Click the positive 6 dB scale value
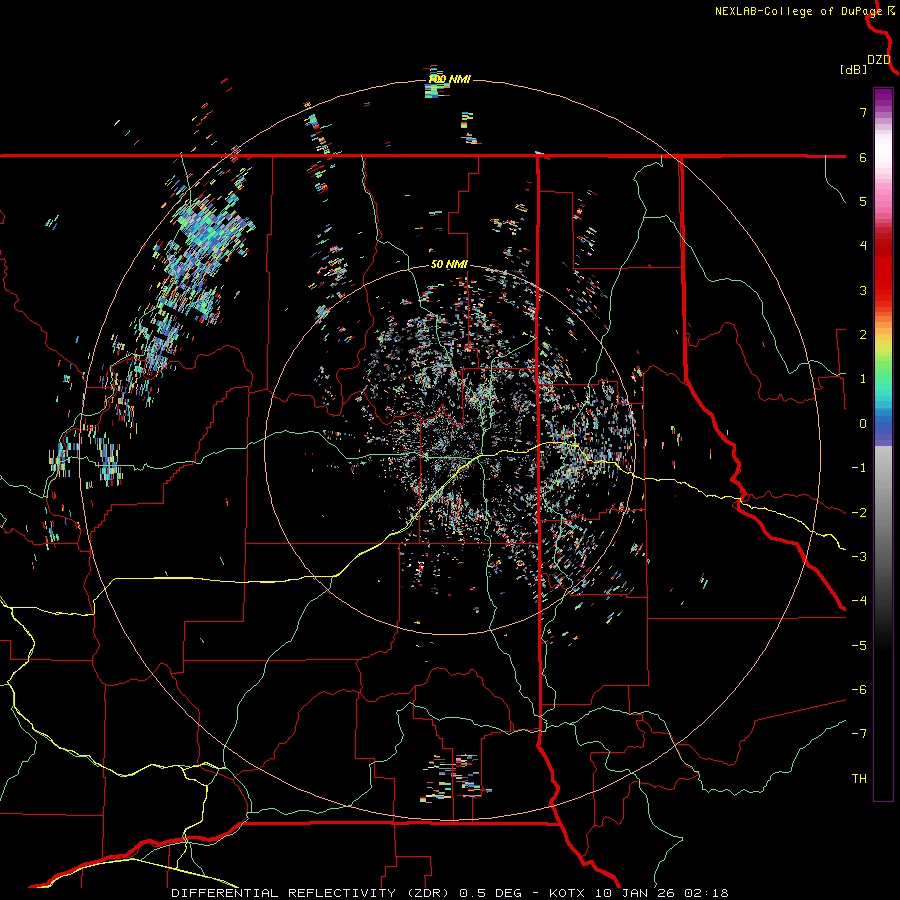 (863, 157)
